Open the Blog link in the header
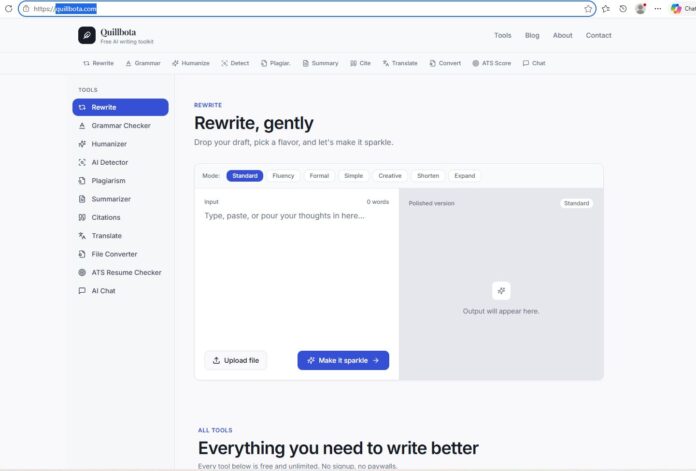Screen dimensions: 696x471 coord(532,35)
